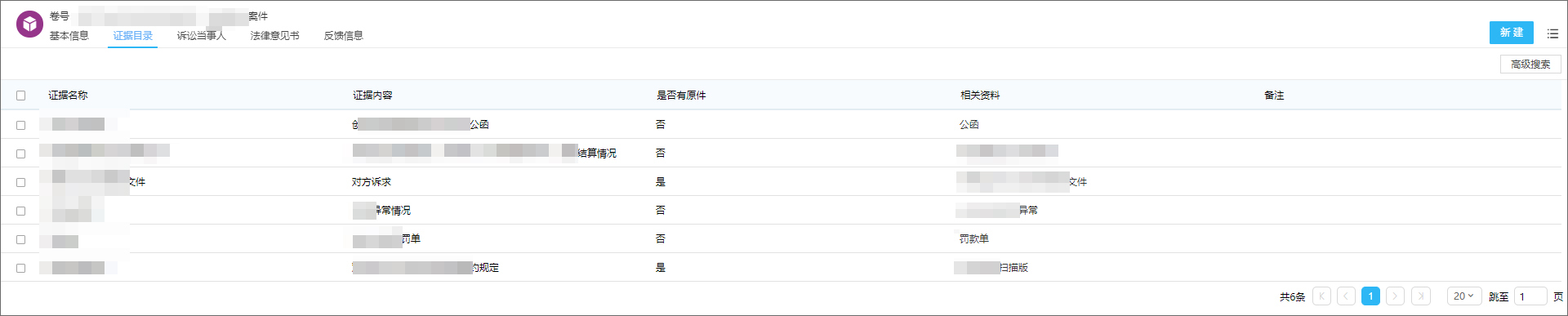The image size is (1568, 316).
Task: Open the 法律意见书 tab
Action: (275, 36)
